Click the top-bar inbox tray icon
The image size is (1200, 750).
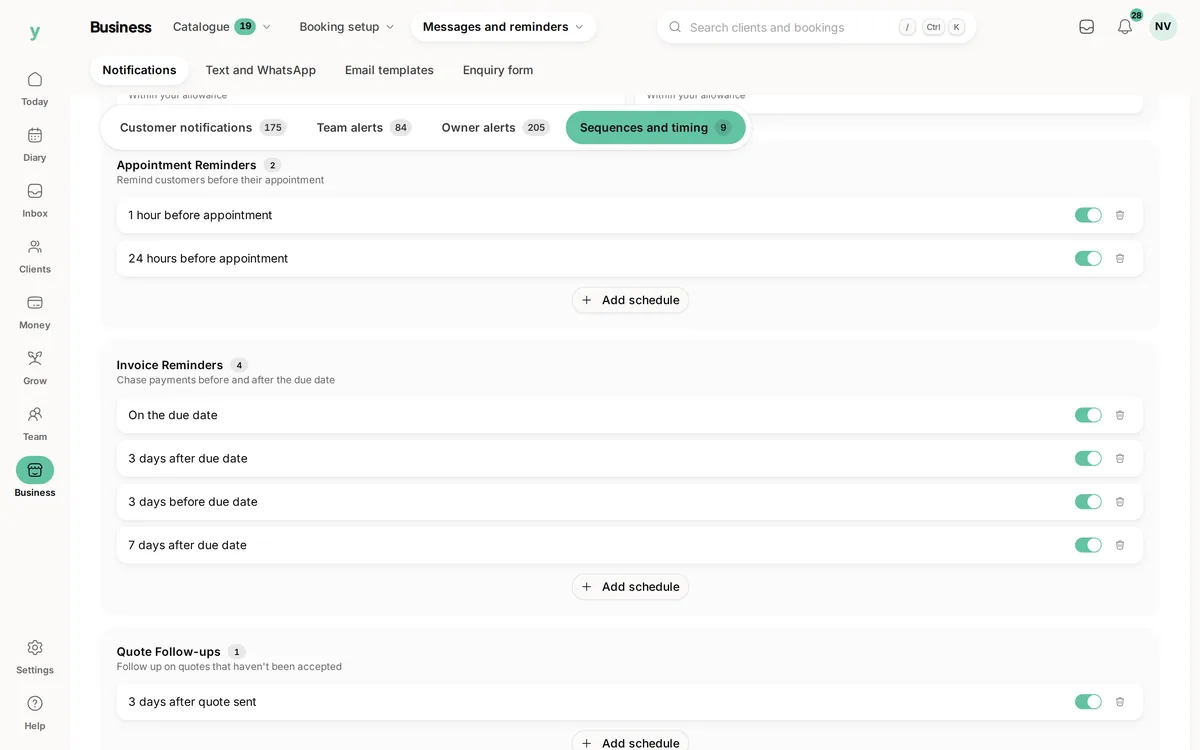(x=1086, y=27)
